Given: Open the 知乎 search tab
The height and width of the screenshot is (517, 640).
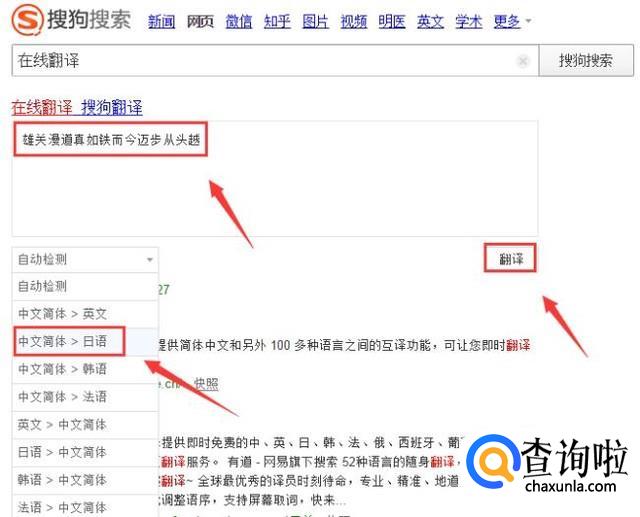Looking at the screenshot, I should [x=277, y=22].
